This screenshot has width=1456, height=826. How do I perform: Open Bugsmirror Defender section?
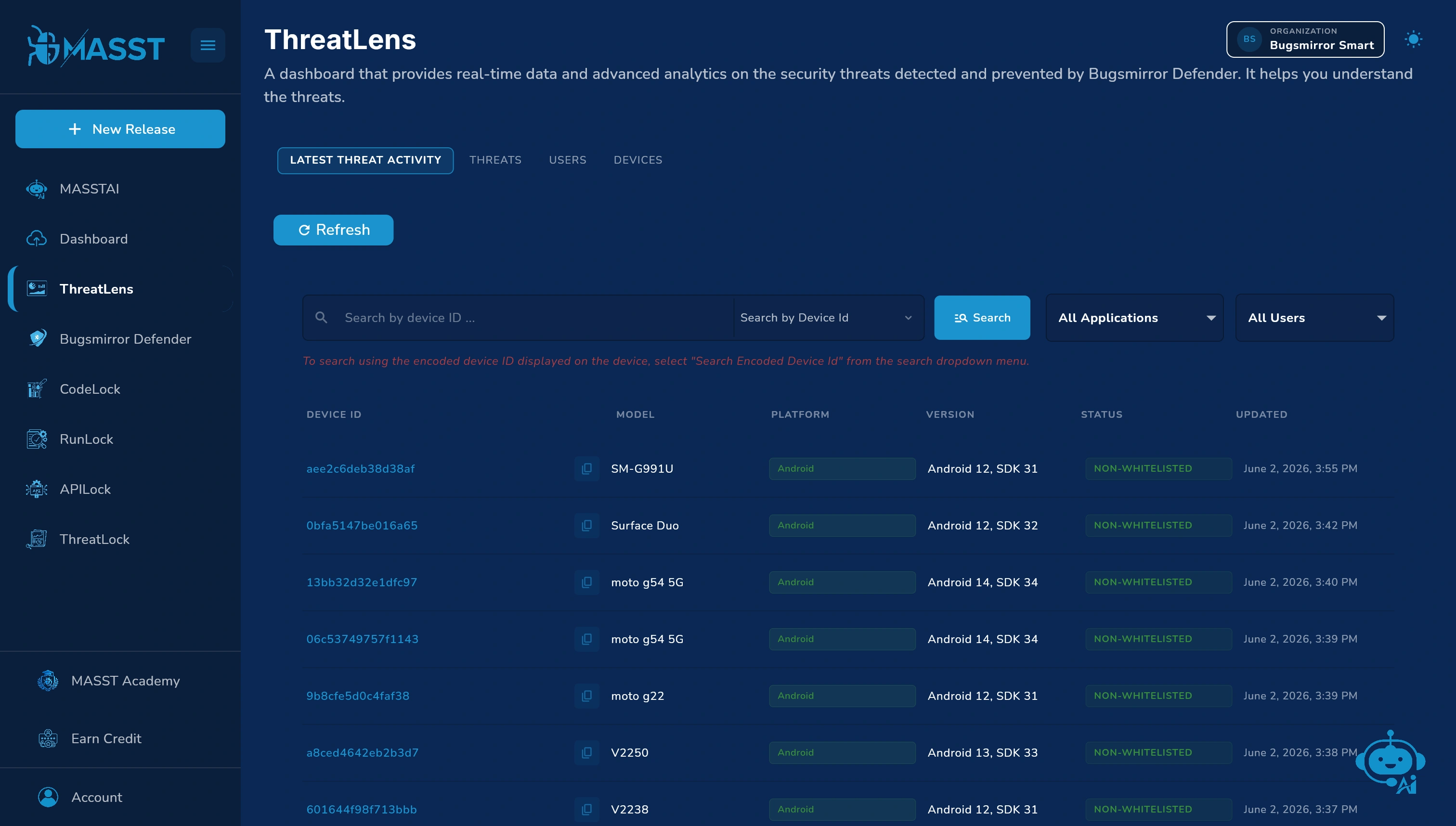[120, 339]
